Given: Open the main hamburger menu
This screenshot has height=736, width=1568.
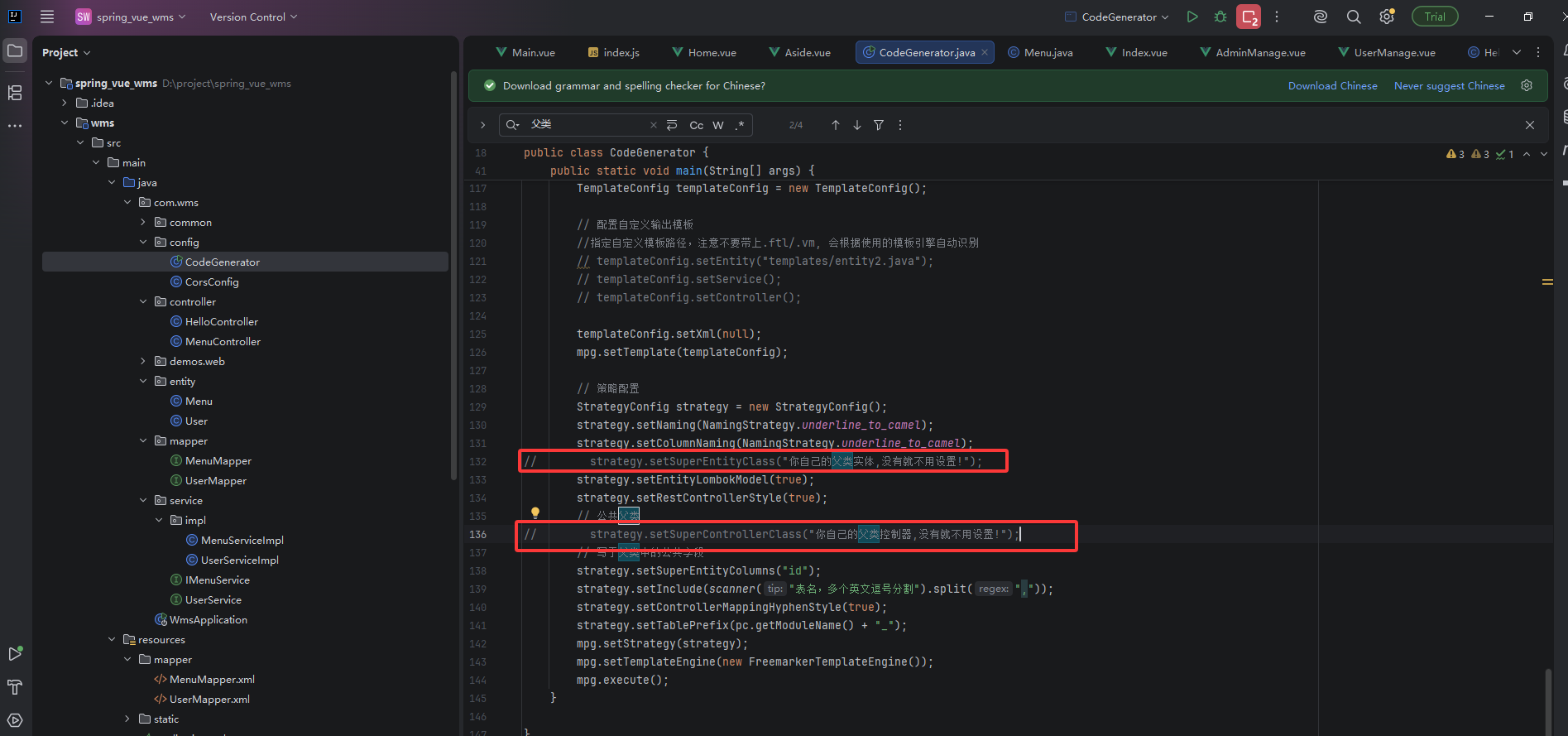Looking at the screenshot, I should tap(47, 17).
